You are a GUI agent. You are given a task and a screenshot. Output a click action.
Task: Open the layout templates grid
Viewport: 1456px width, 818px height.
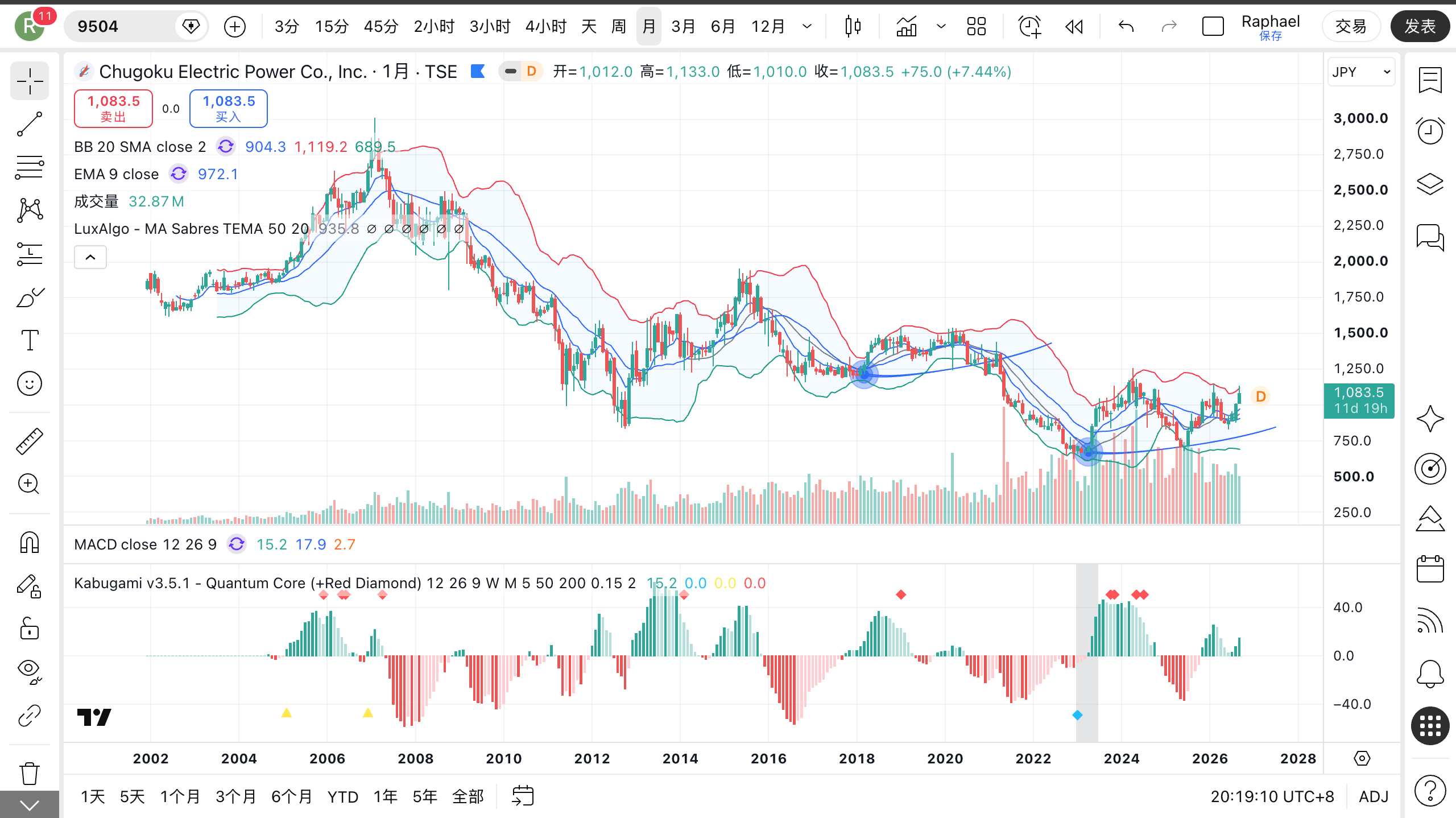coord(977,27)
